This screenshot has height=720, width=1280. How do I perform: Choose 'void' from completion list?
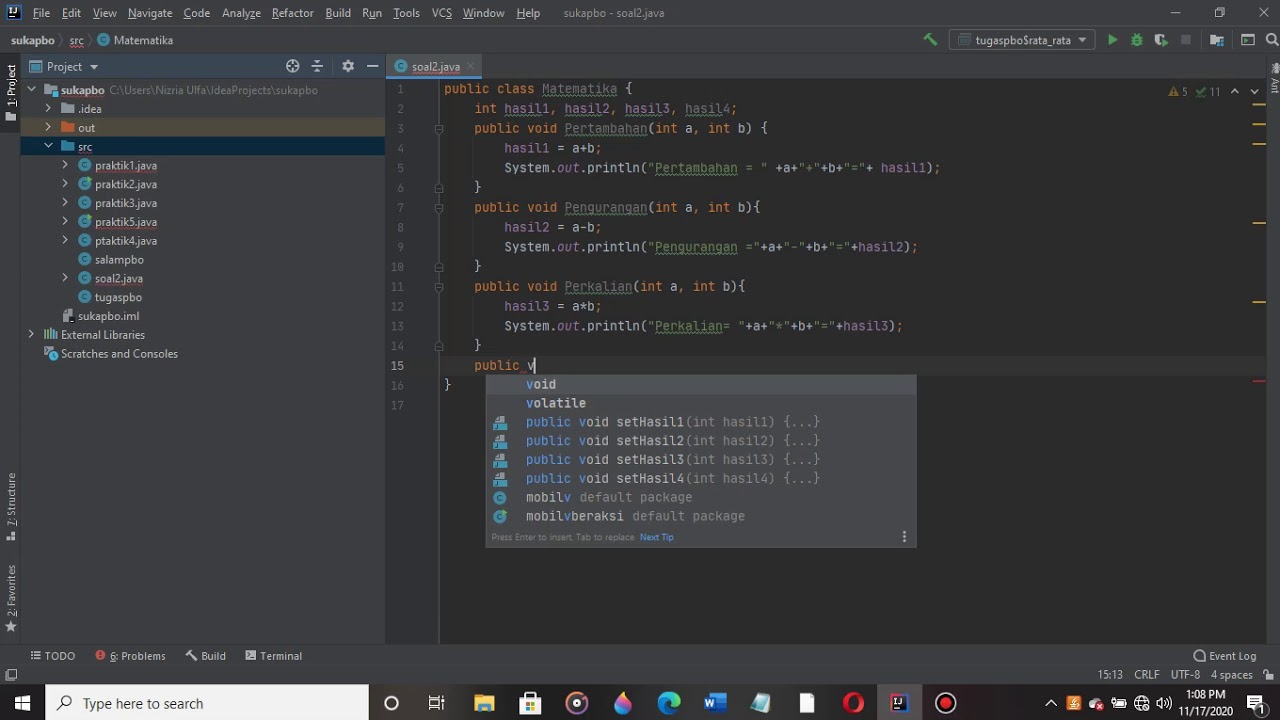click(700, 384)
